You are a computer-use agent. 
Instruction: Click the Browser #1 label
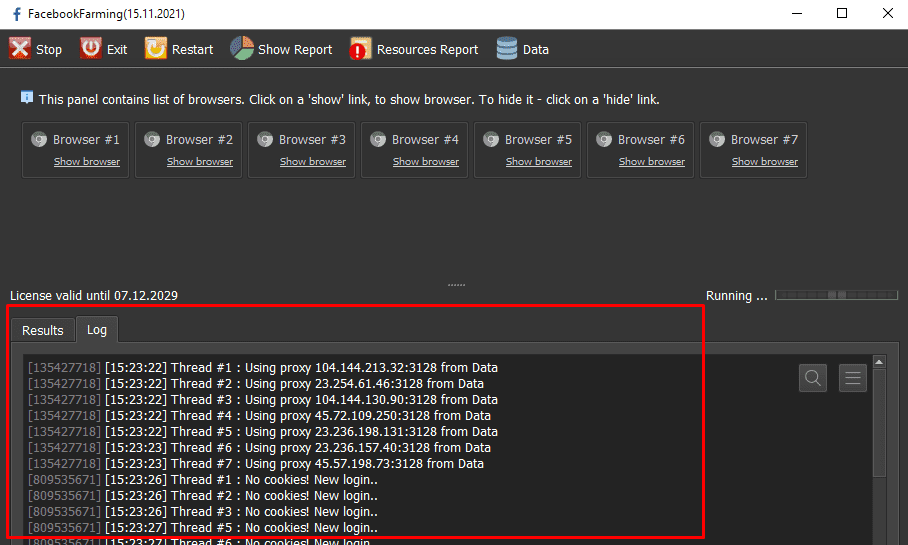[86, 140]
